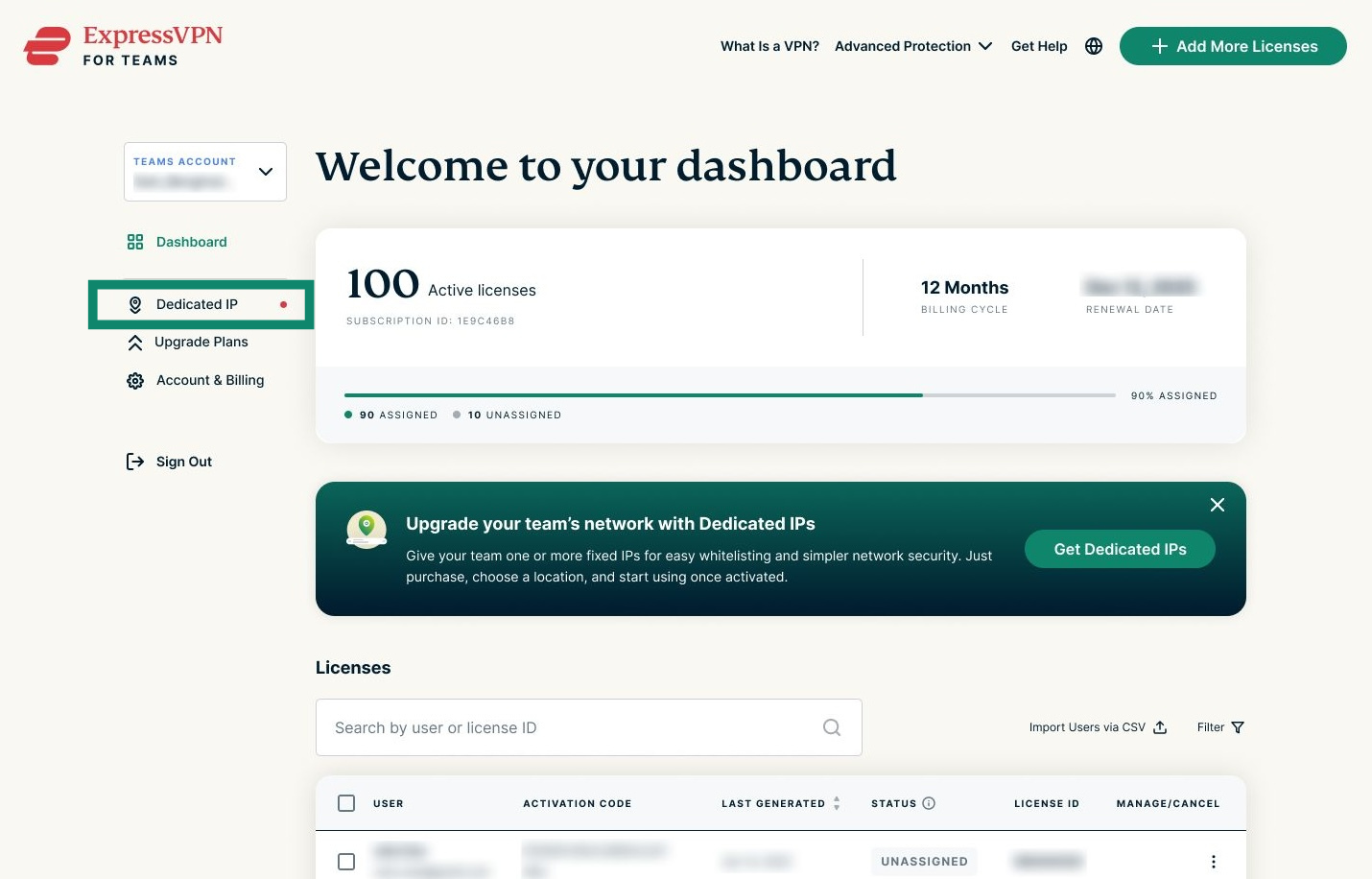Click the magnifier icon in license search
This screenshot has height=879, width=1372.
click(x=832, y=727)
